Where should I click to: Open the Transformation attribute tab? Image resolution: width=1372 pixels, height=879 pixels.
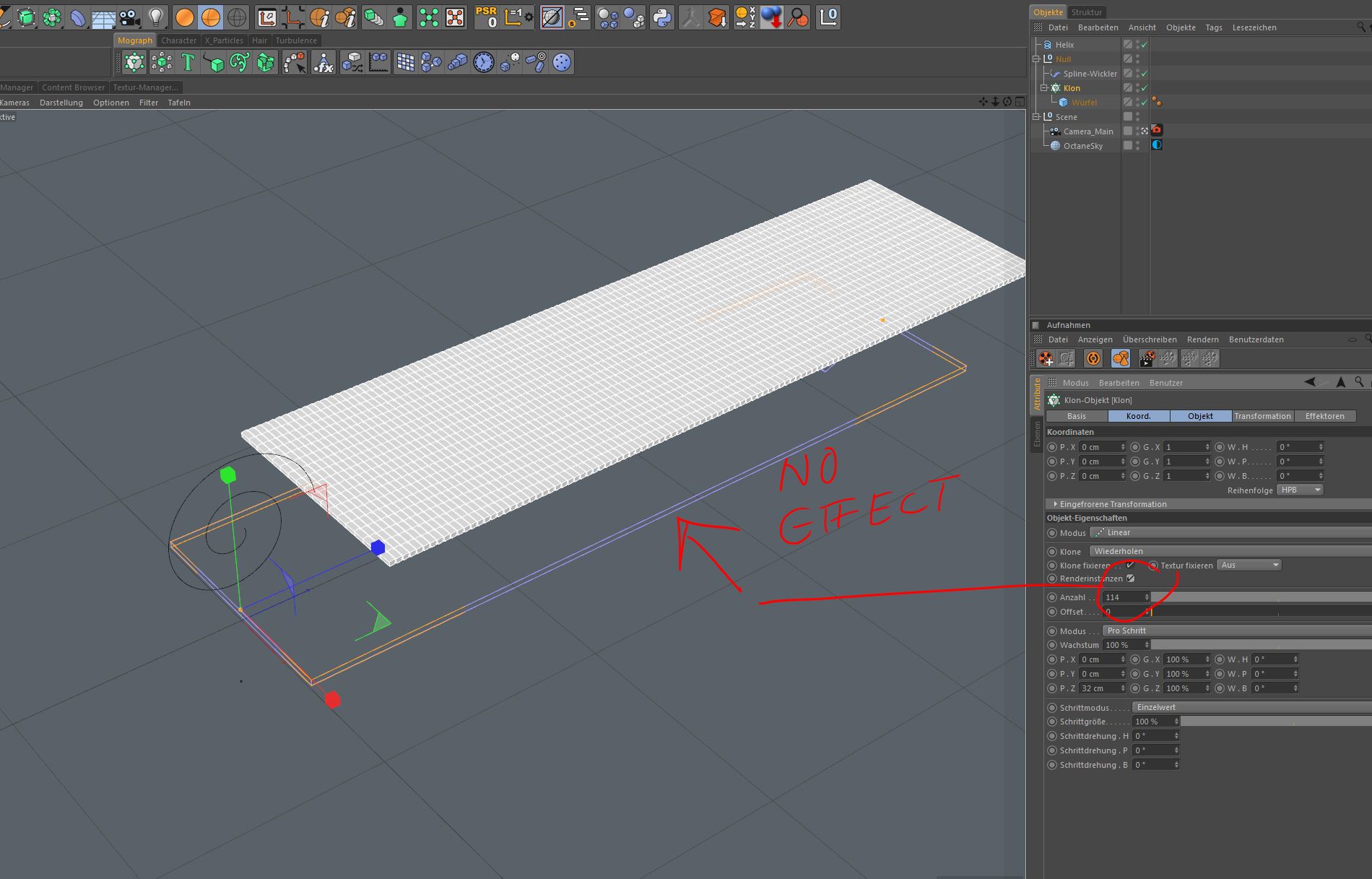pyautogui.click(x=1262, y=416)
